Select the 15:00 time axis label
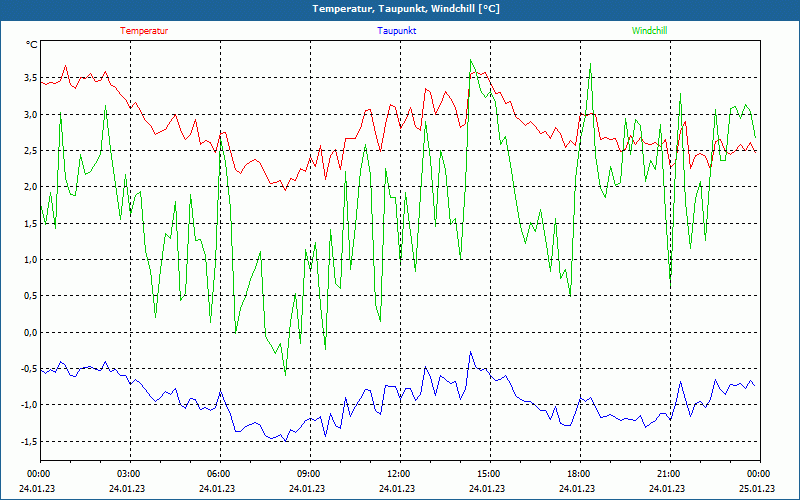This screenshot has height=500, width=800. pyautogui.click(x=488, y=474)
